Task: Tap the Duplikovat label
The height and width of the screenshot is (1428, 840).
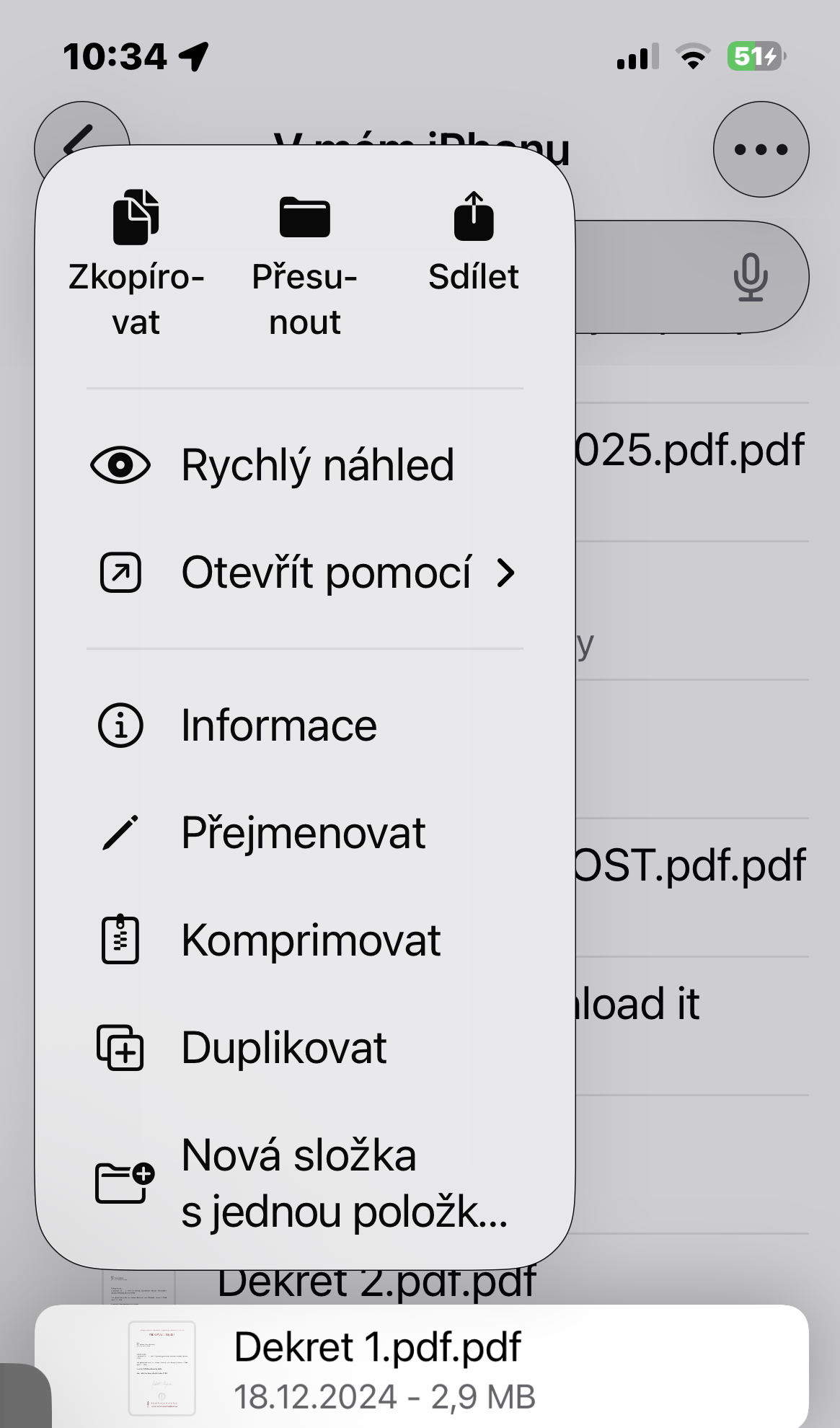Action: click(x=284, y=1047)
